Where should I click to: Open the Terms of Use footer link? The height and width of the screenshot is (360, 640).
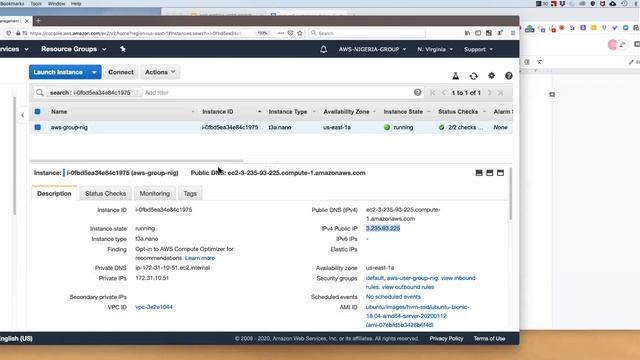pos(489,338)
